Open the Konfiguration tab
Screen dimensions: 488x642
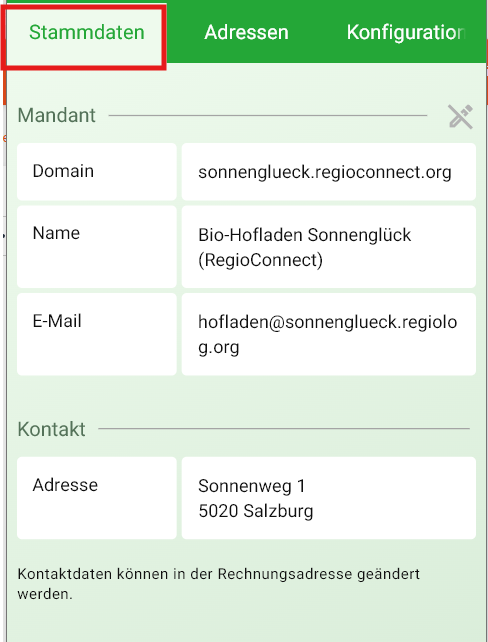pos(406,32)
